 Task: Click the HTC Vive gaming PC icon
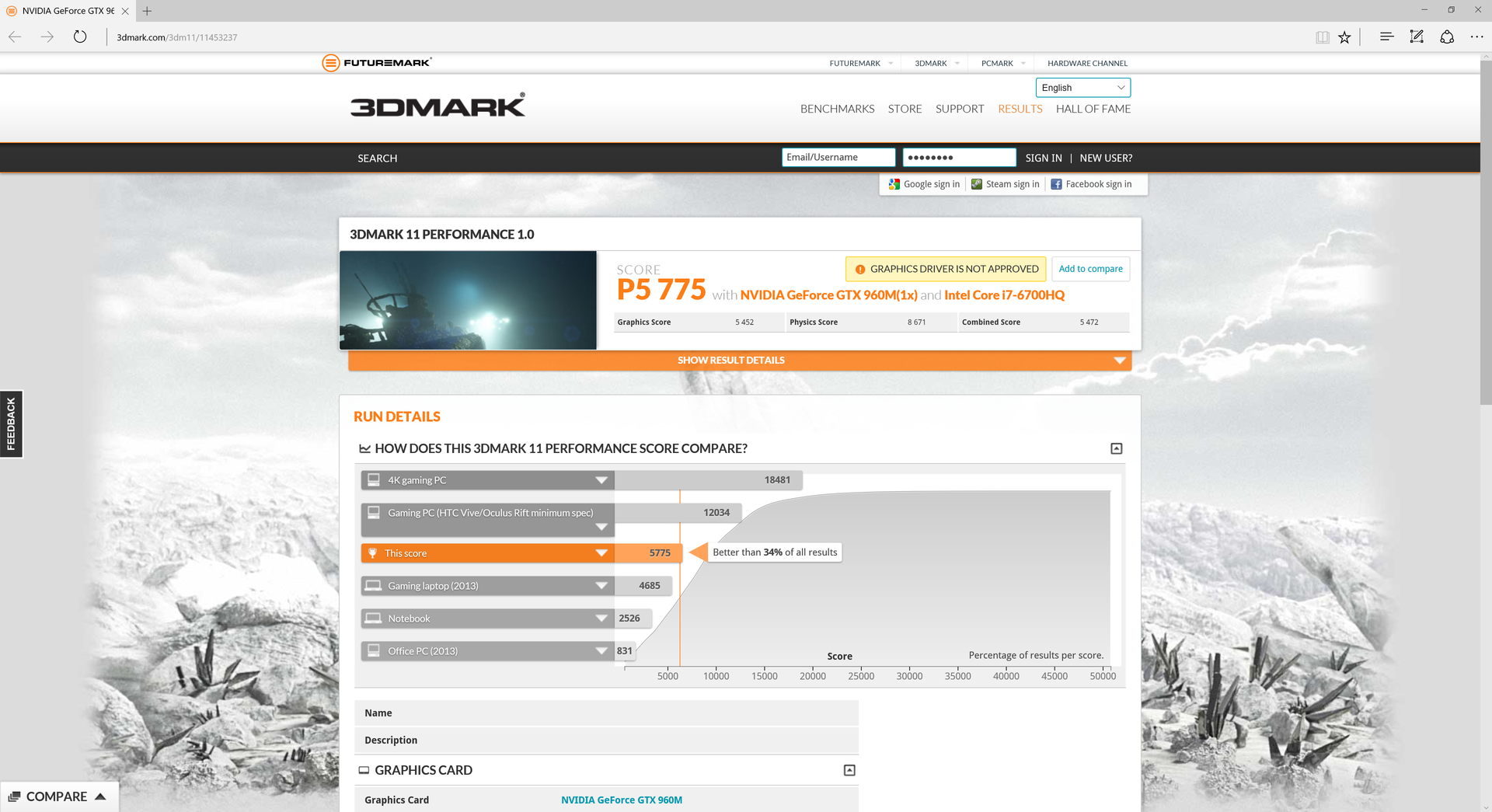coord(374,513)
